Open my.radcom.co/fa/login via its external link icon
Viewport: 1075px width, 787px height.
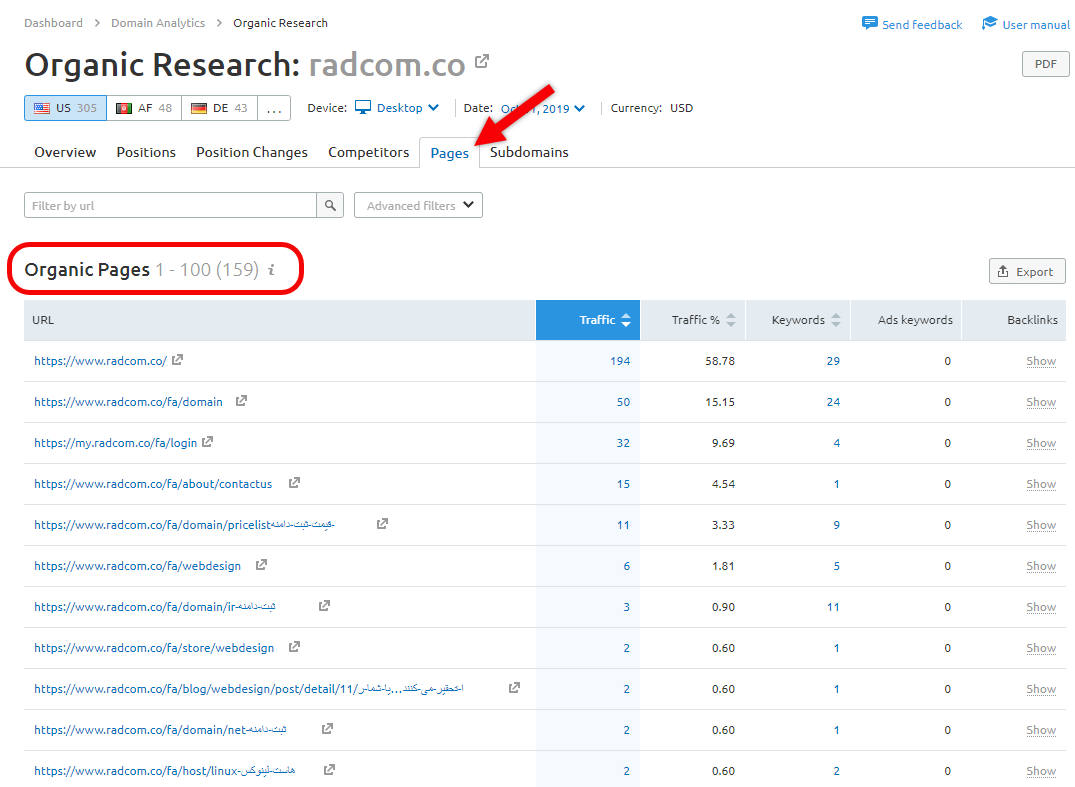208,441
